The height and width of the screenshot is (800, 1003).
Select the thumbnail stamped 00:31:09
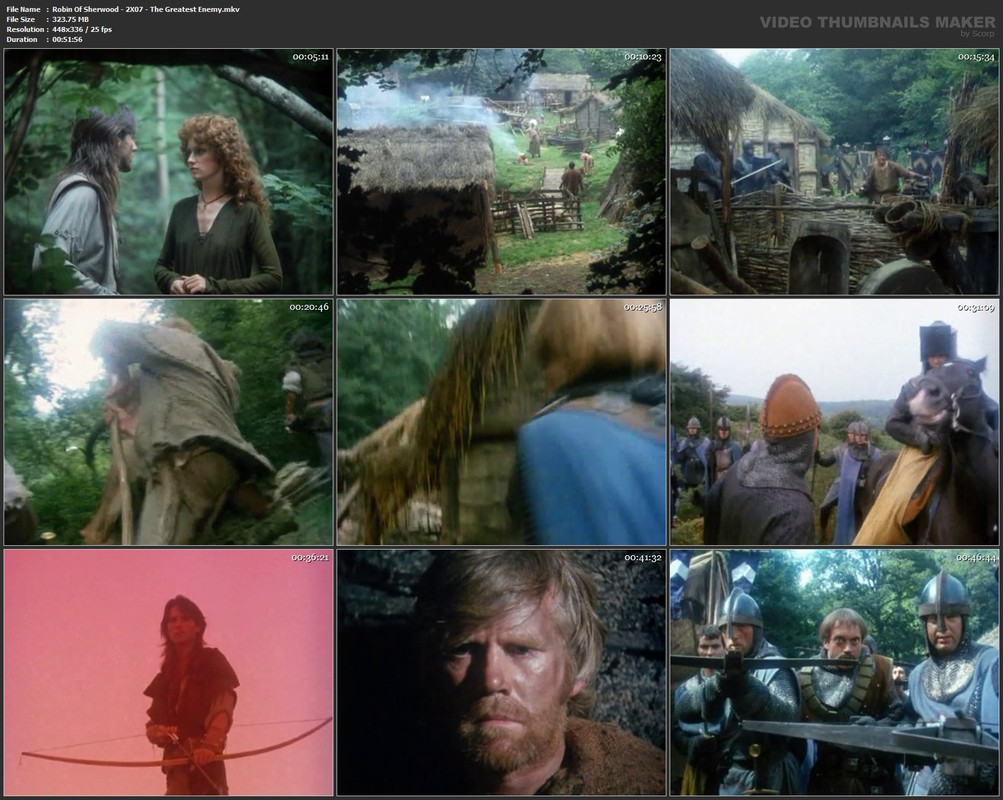(835, 422)
